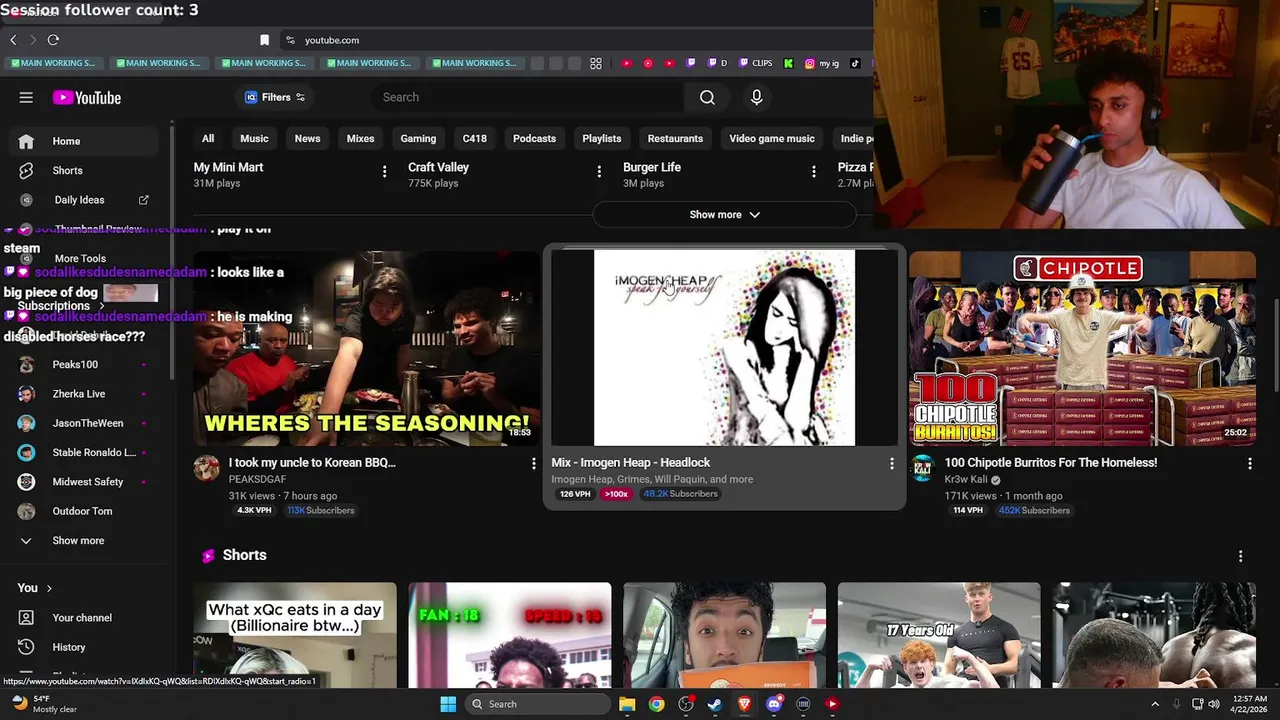Open the 'my ig' Instagram bookmark
This screenshot has height=720, width=1280.
coord(822,63)
